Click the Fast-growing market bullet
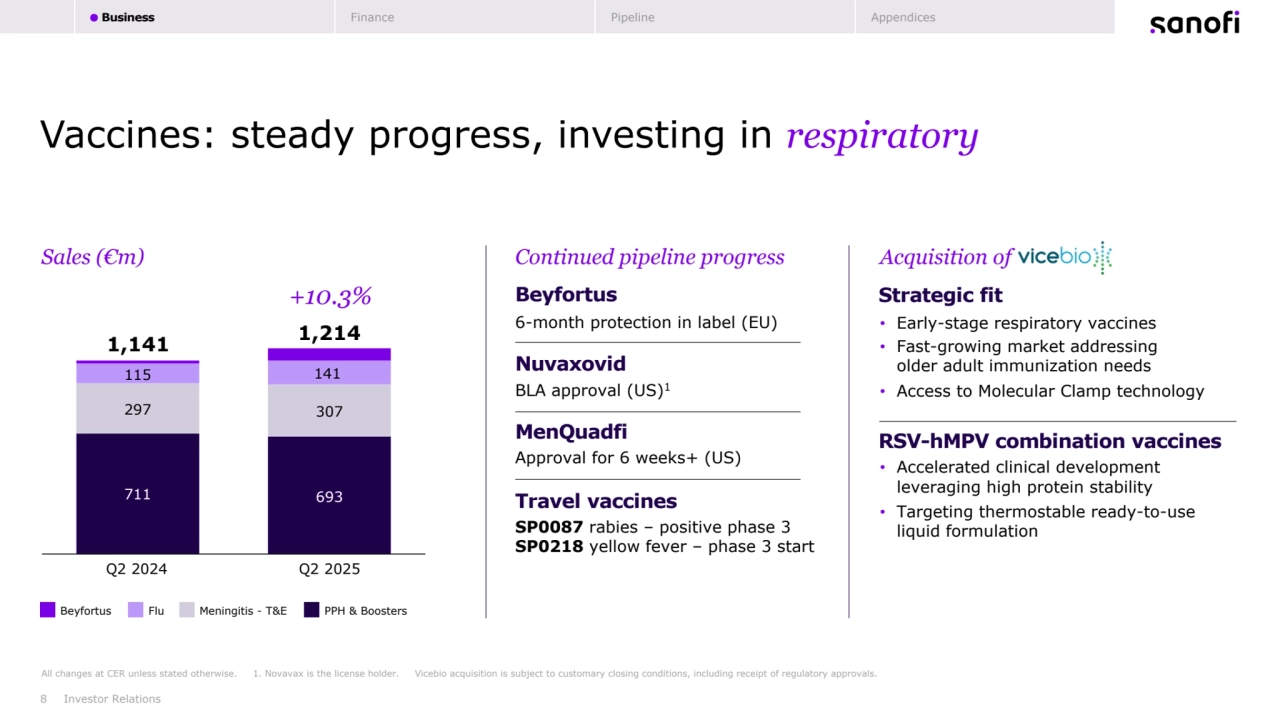 click(x=1026, y=356)
